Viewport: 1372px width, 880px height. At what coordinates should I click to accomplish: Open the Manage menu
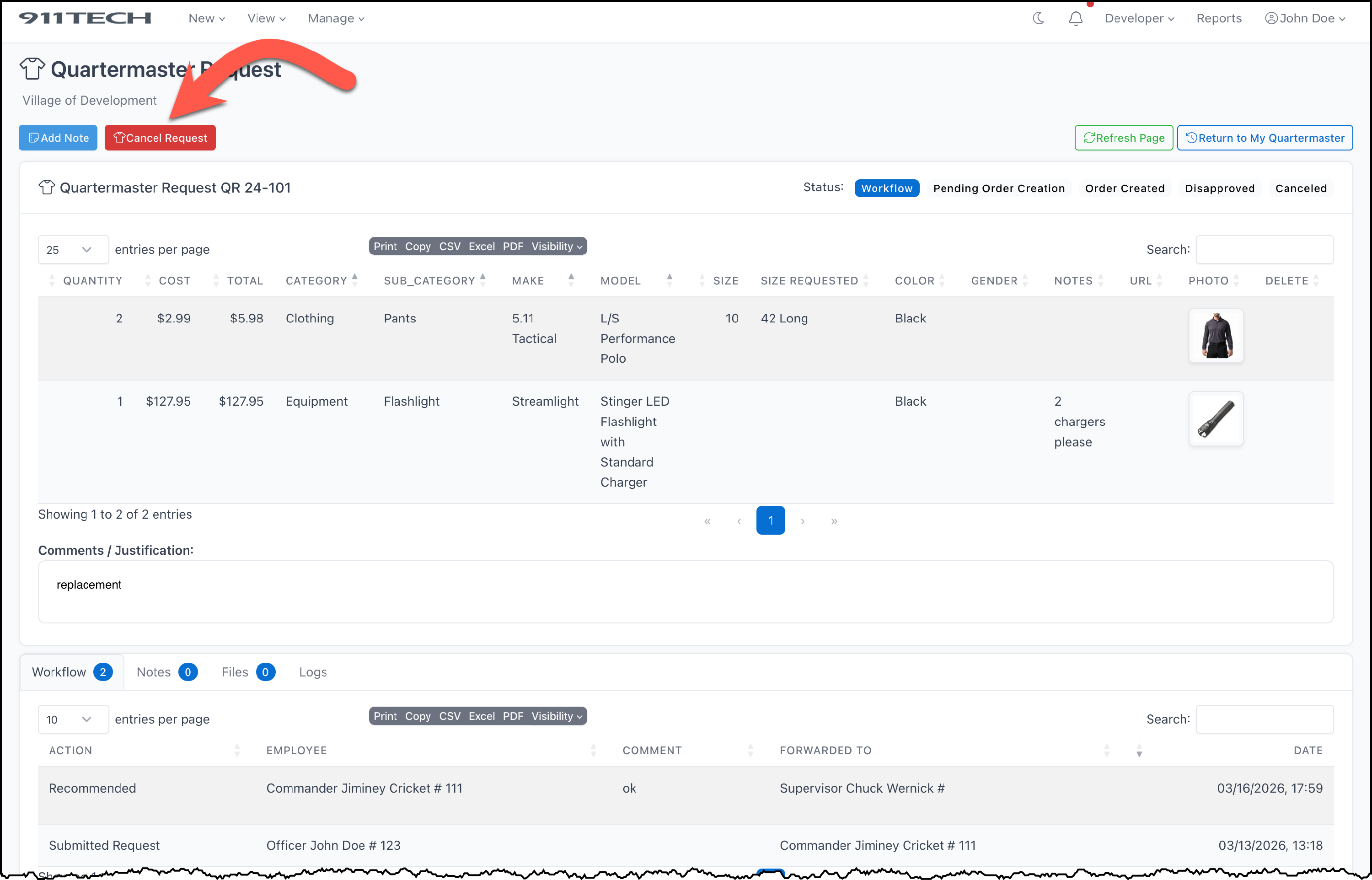tap(336, 18)
